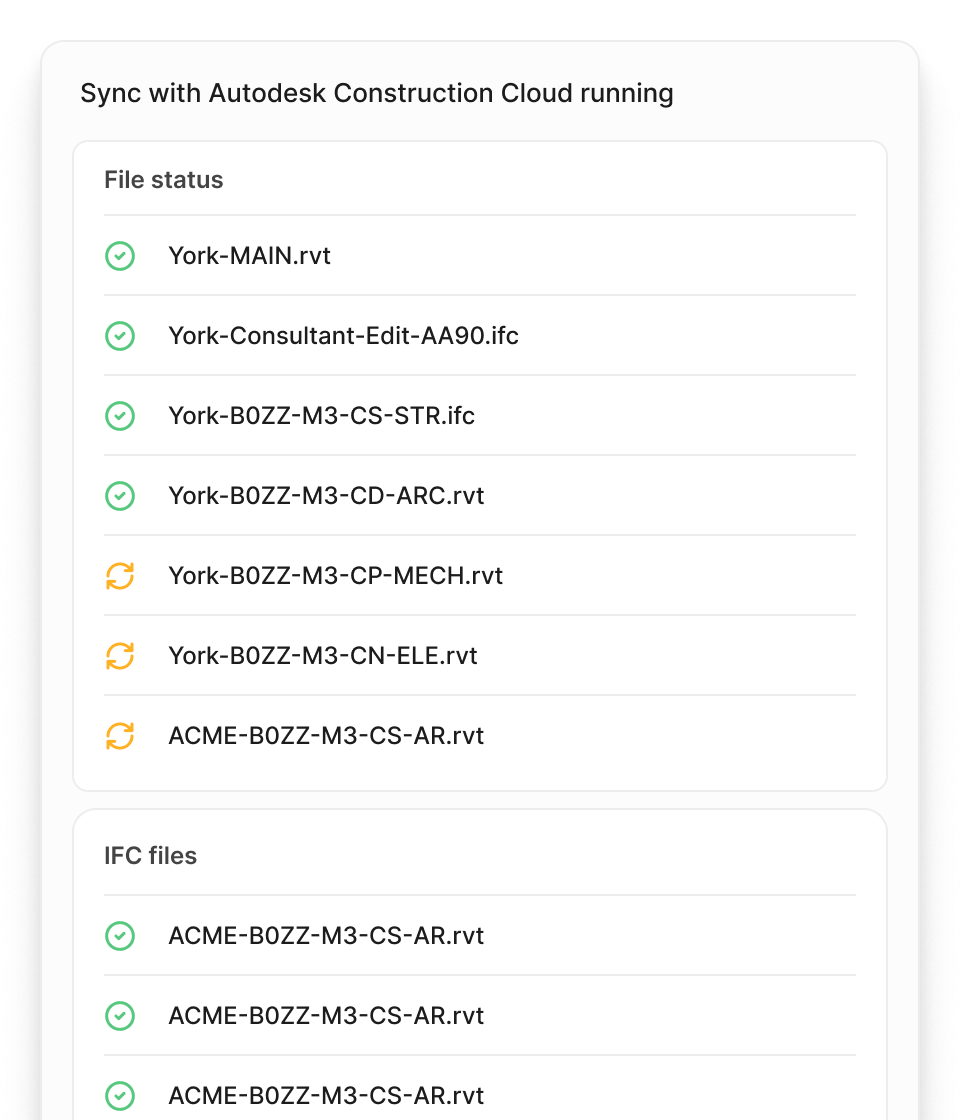The image size is (960, 1120).
Task: Click the check icon on the last IFC files row
Action: (120, 1096)
